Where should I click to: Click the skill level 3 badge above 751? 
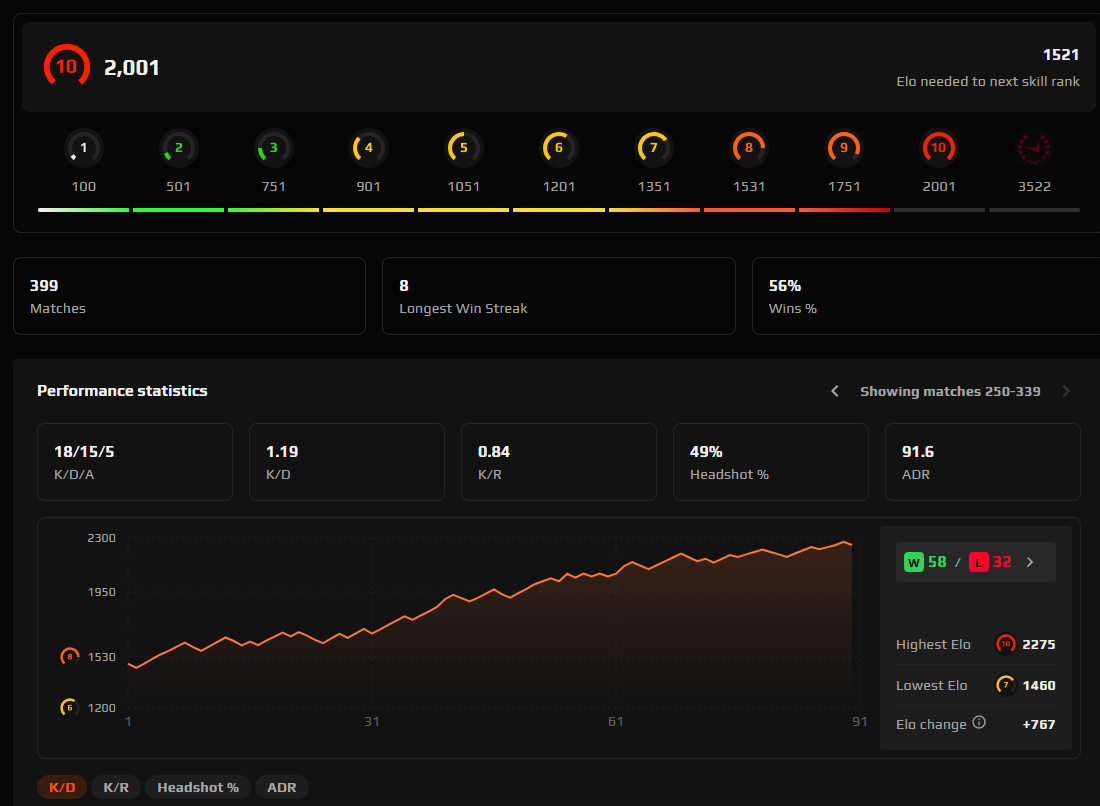point(273,147)
